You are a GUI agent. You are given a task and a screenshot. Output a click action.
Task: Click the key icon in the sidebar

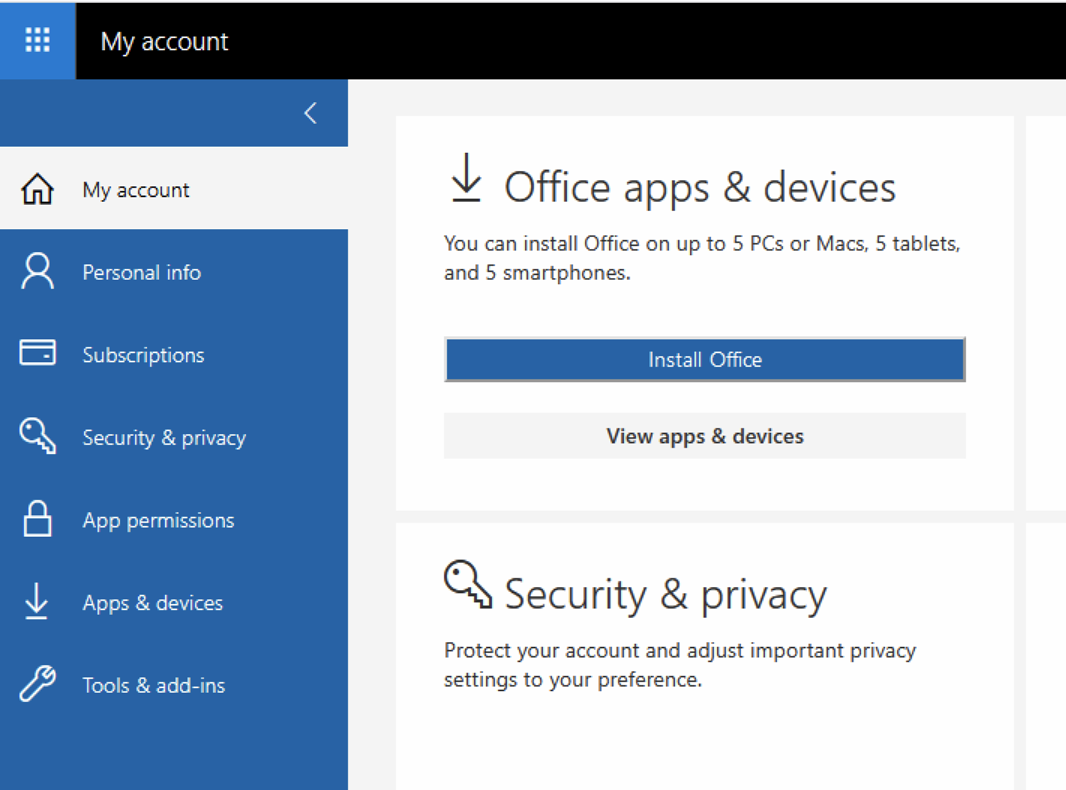pyautogui.click(x=37, y=436)
